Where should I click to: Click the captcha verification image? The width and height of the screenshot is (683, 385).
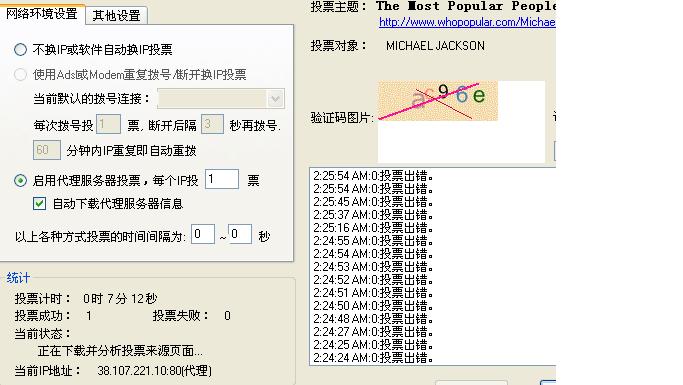tap(438, 101)
